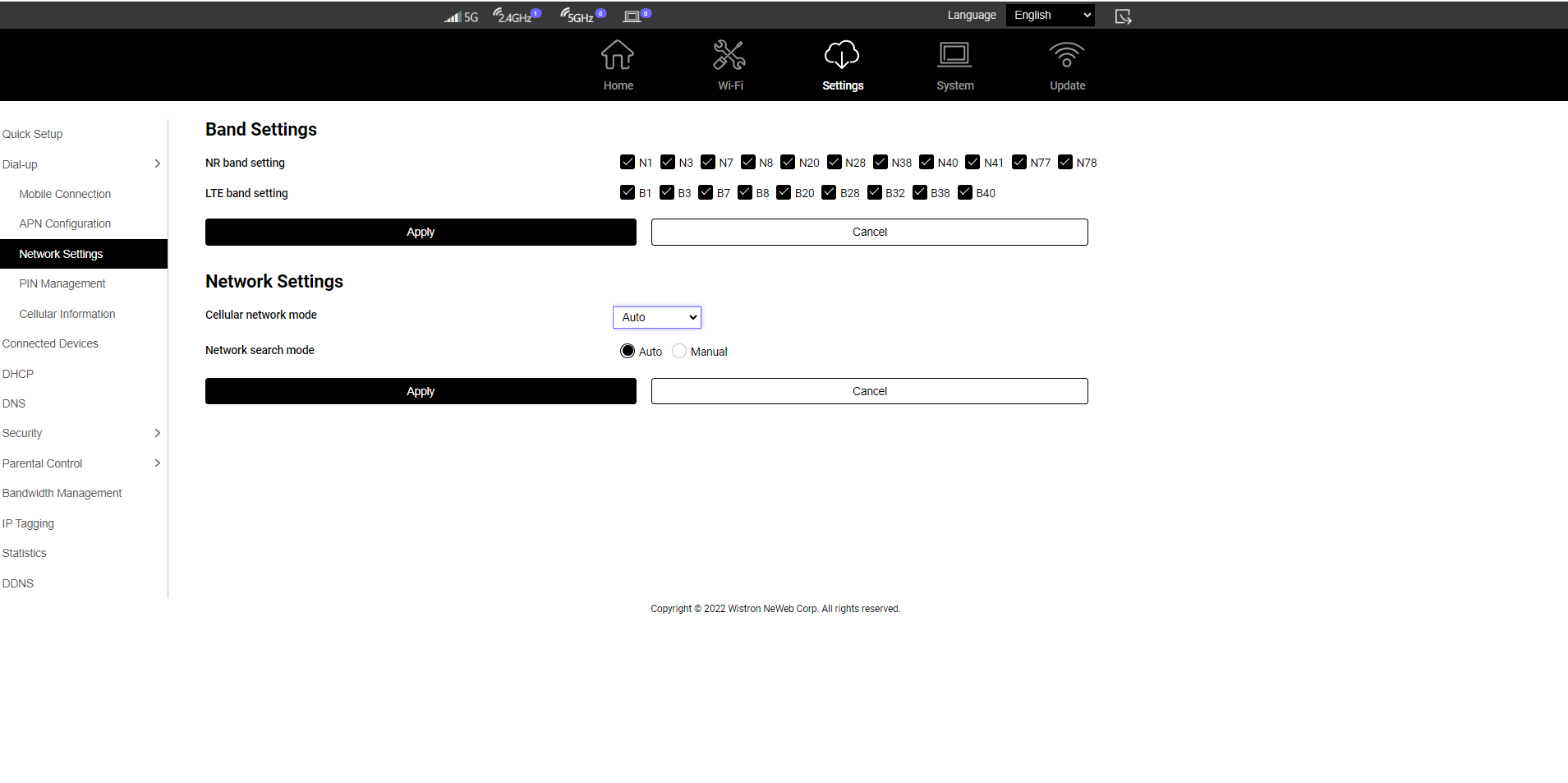Open the DDNS page in sidebar
Screen dimensions: 1568x783
pyautogui.click(x=18, y=583)
